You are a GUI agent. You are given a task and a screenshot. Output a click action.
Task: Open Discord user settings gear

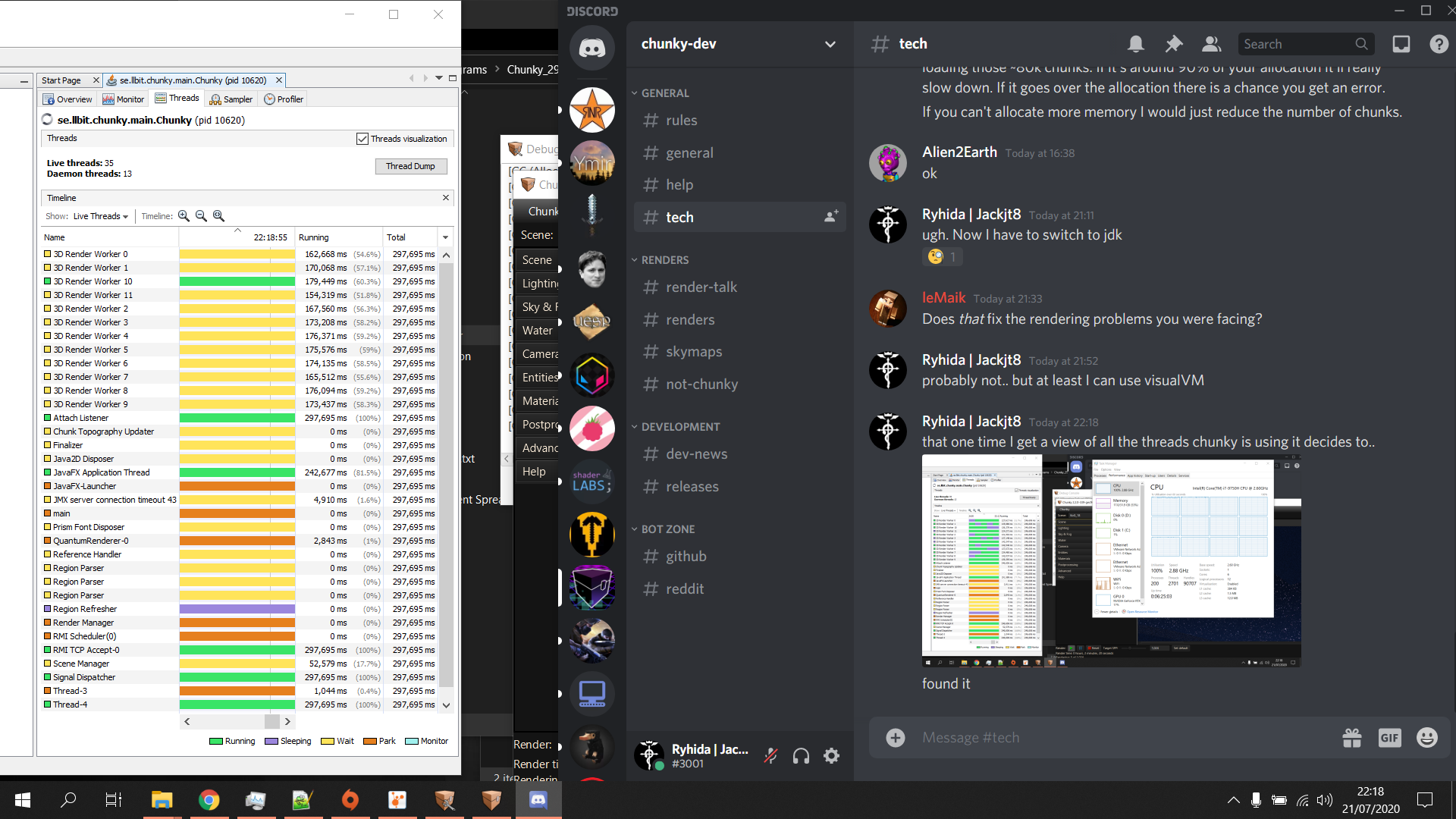click(831, 756)
